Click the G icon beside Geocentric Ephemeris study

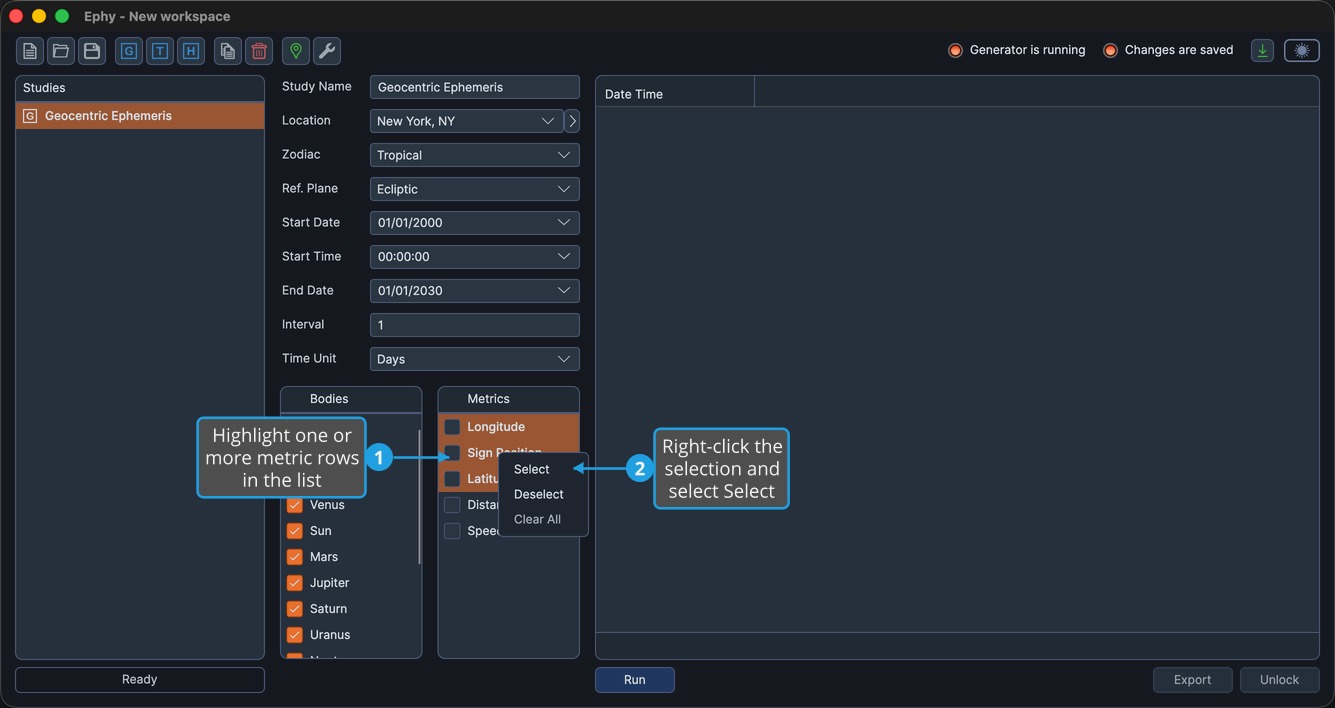point(30,116)
